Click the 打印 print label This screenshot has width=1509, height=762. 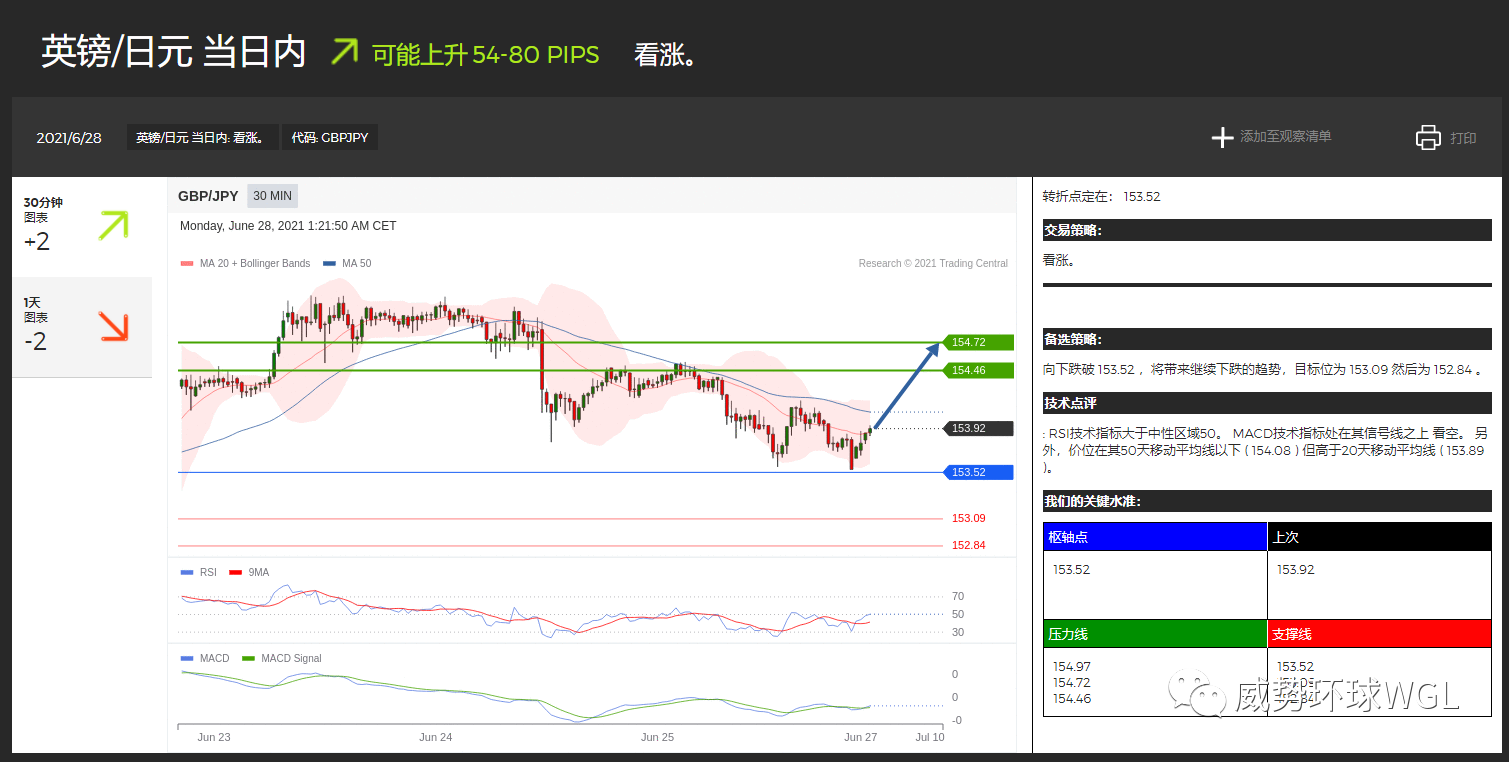click(1463, 138)
